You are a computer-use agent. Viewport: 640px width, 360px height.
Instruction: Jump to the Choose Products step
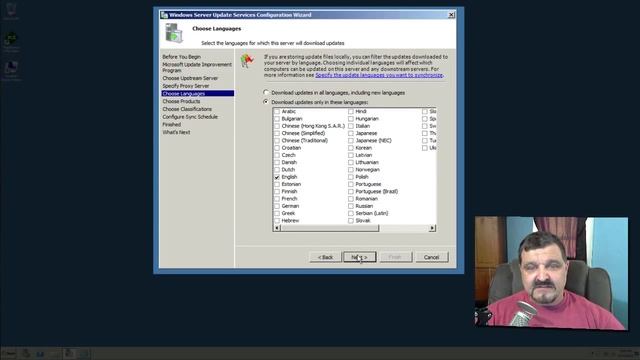(x=181, y=101)
